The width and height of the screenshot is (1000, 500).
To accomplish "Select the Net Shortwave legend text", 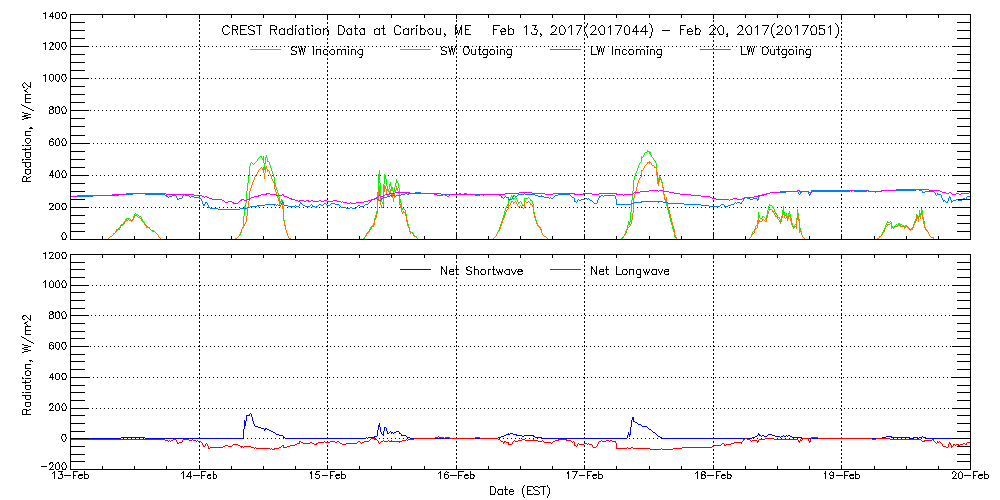I will coord(480,271).
